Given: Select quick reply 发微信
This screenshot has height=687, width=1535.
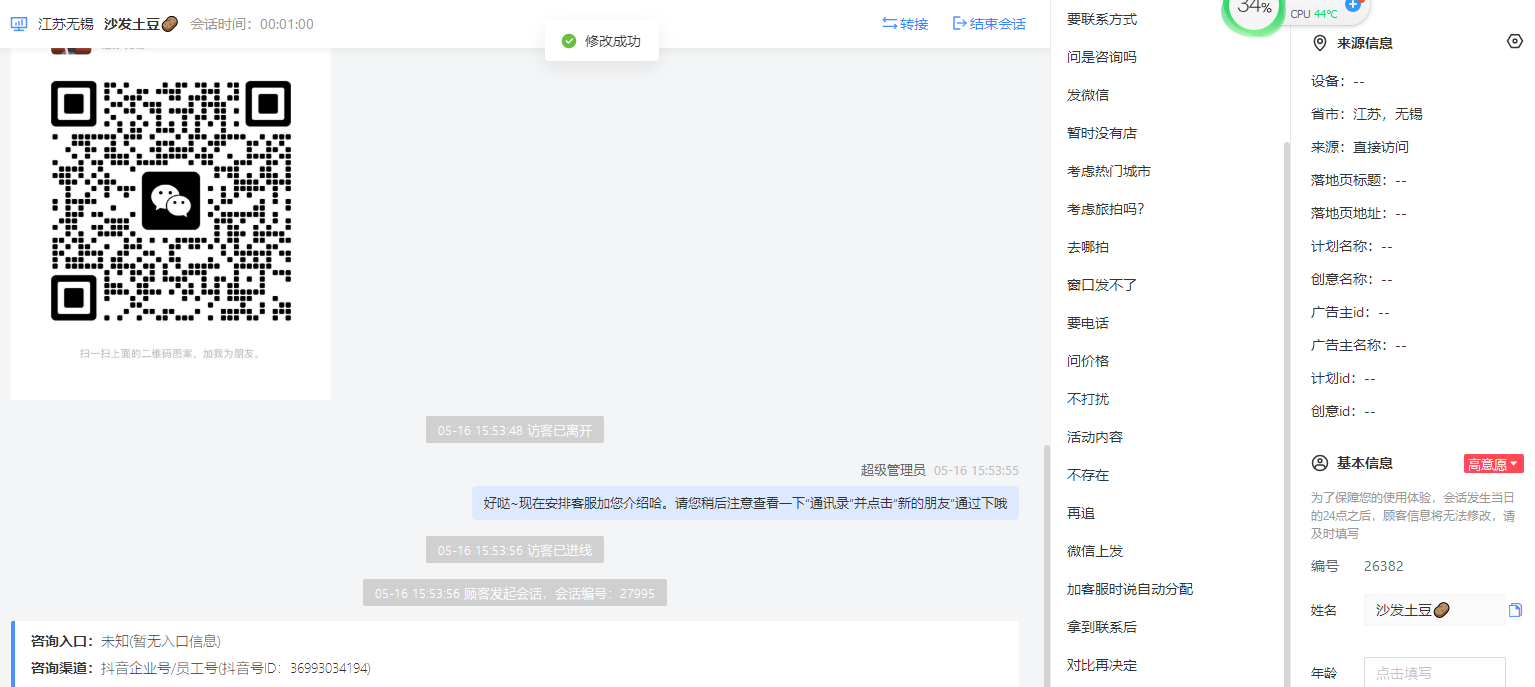Looking at the screenshot, I should tap(1088, 95).
